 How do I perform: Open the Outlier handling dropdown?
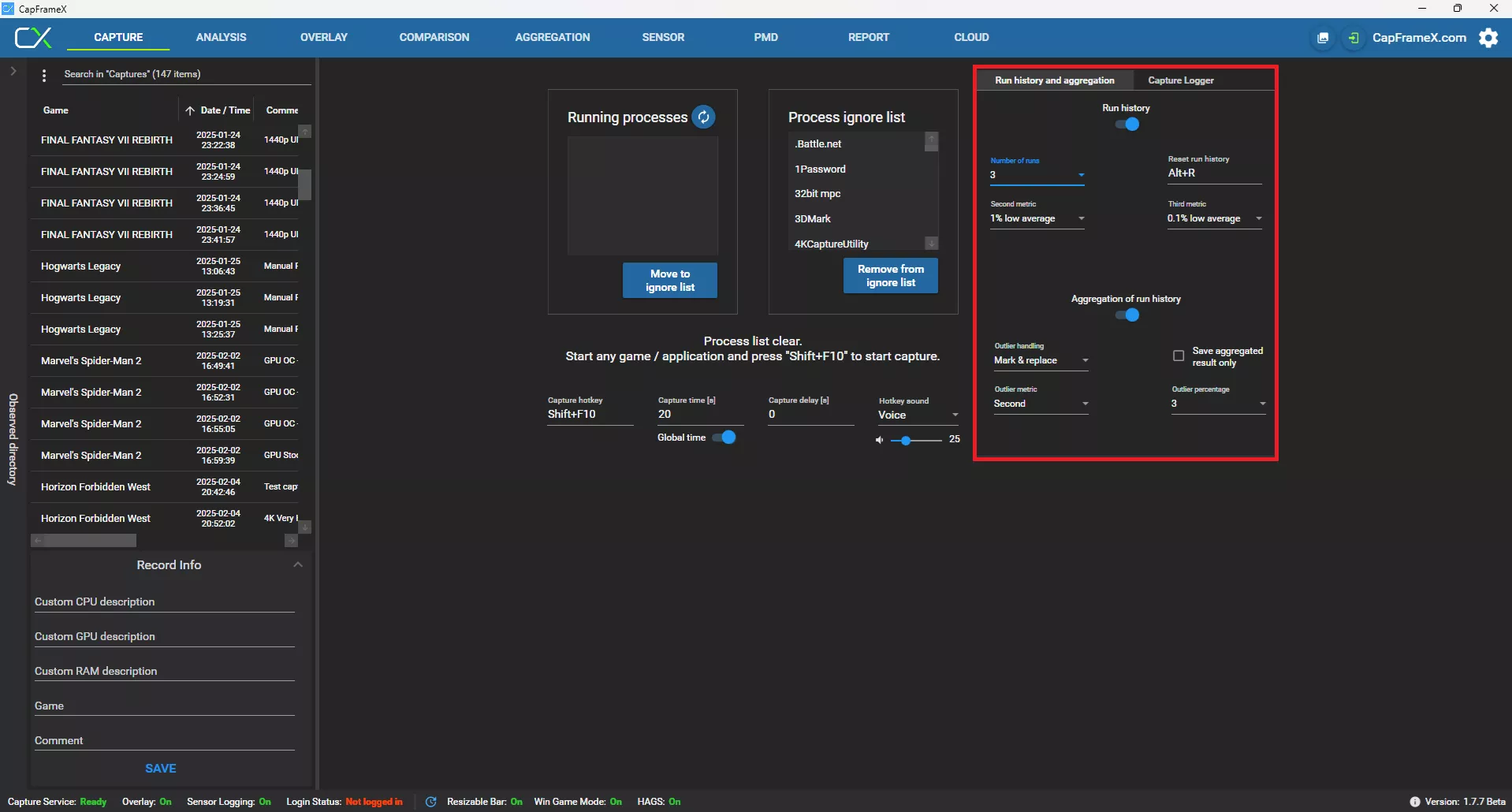point(1041,360)
